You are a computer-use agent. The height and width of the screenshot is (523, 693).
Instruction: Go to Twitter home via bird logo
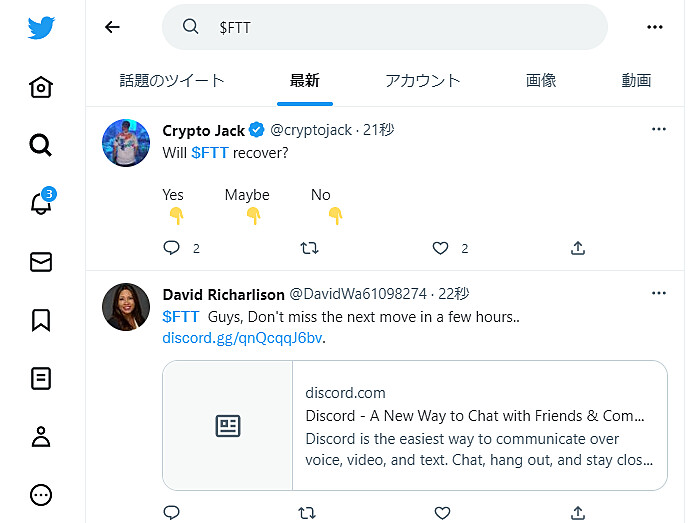coord(41,28)
